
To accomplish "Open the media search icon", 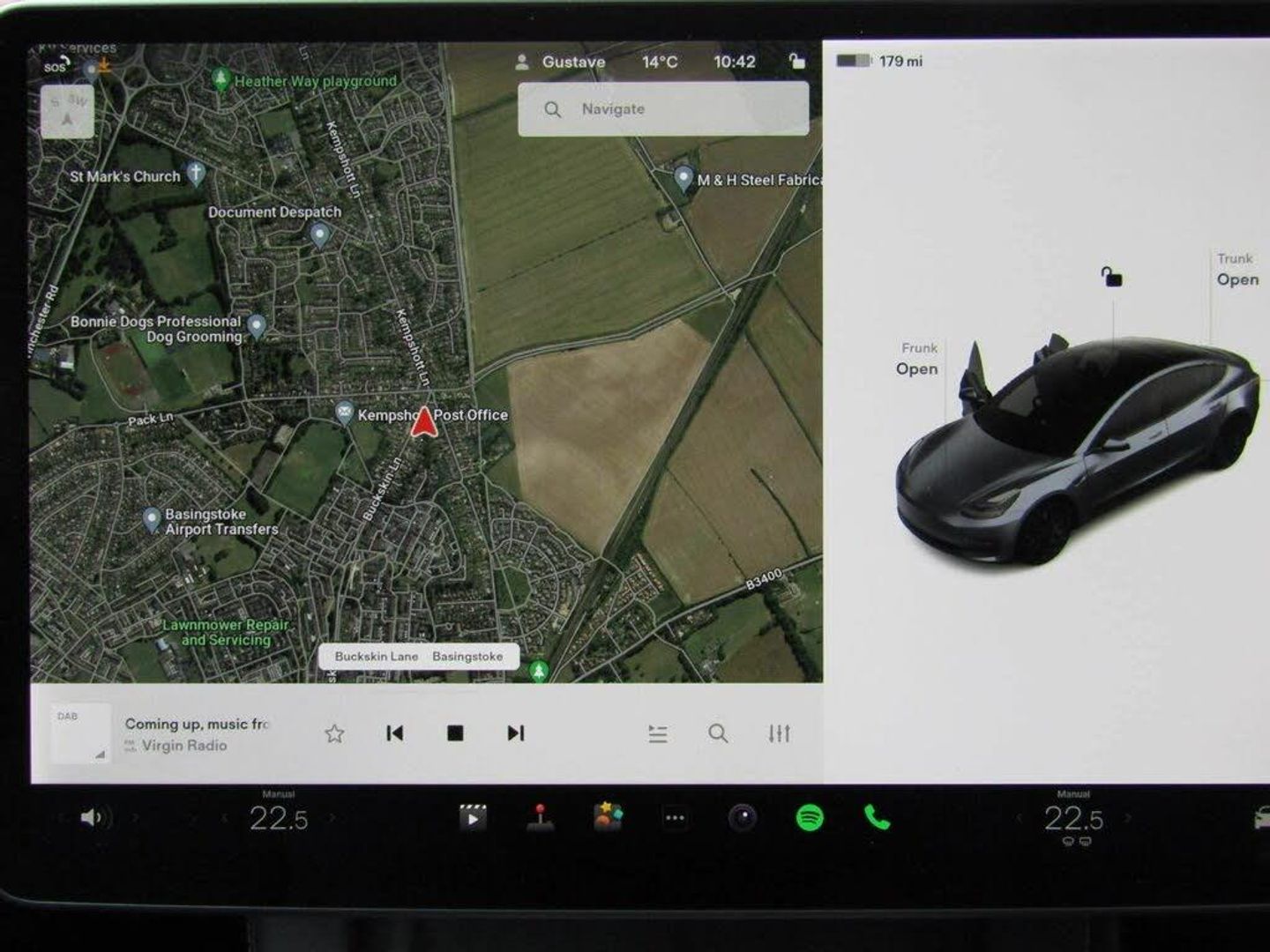I will [x=718, y=733].
